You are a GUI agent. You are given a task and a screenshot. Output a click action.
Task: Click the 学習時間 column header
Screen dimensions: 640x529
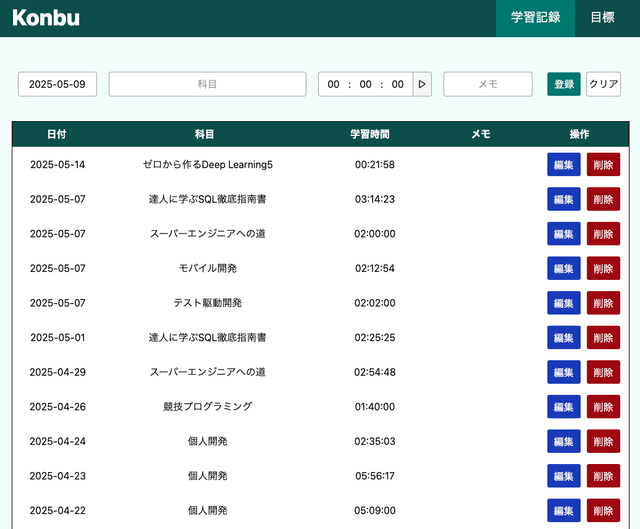370,134
